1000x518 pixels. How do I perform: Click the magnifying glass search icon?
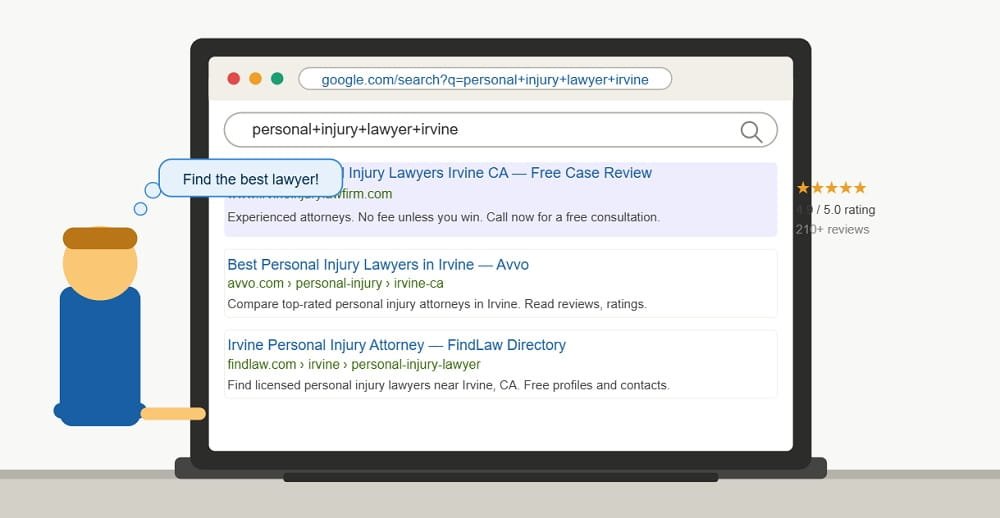click(x=751, y=131)
